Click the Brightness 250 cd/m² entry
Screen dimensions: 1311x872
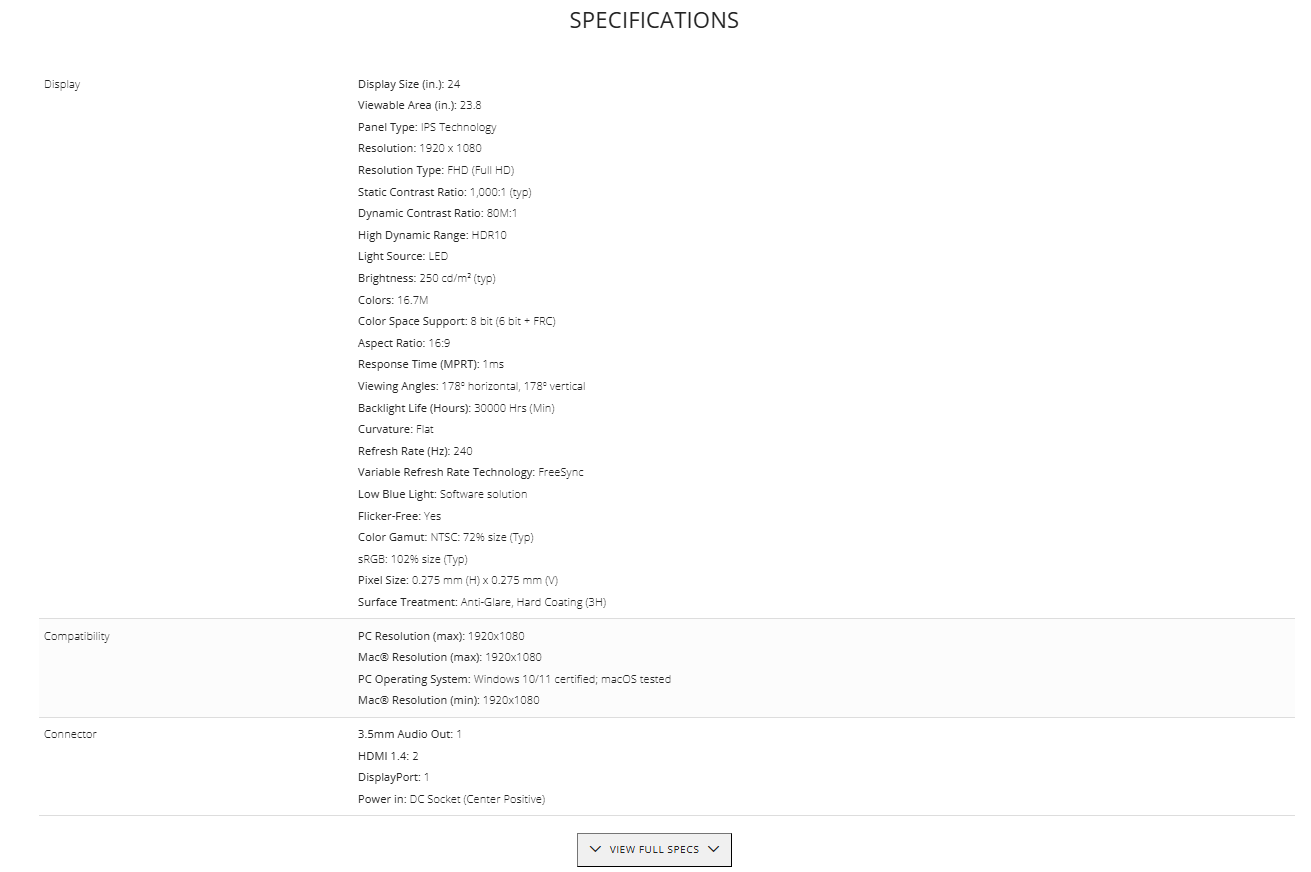pos(426,278)
